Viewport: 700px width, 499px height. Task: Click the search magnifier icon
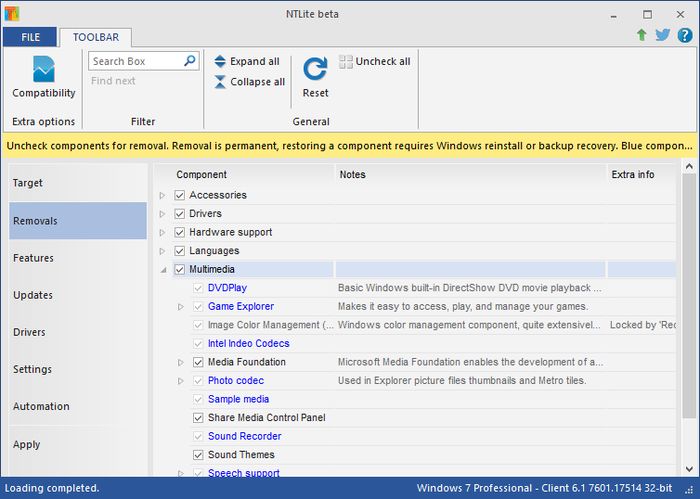tap(190, 62)
